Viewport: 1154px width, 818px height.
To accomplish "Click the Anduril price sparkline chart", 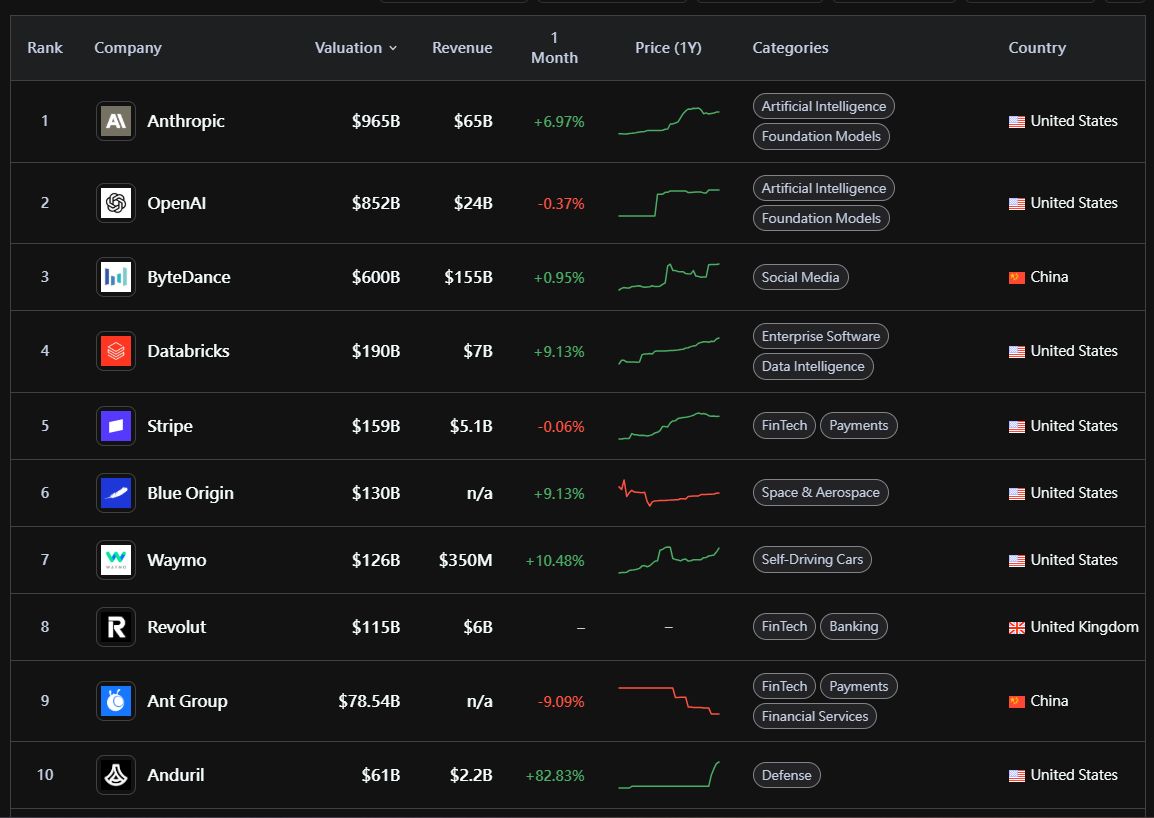I will coord(669,775).
